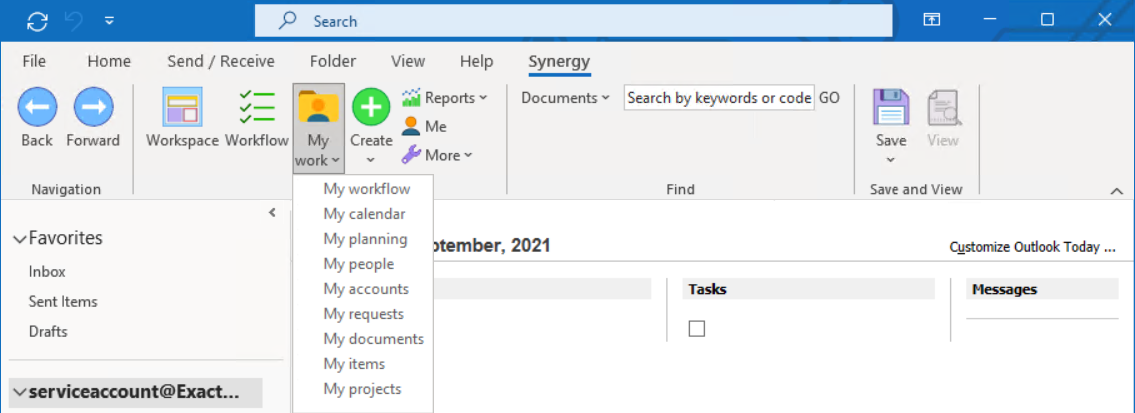Click the green Create plus icon
The height and width of the screenshot is (413, 1135).
pyautogui.click(x=371, y=107)
